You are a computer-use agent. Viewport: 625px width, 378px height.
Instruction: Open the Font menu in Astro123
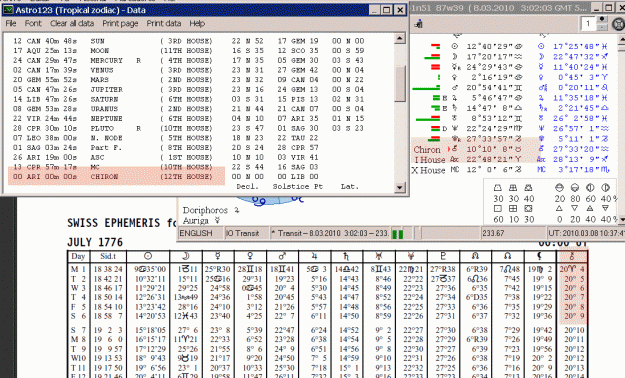33,24
